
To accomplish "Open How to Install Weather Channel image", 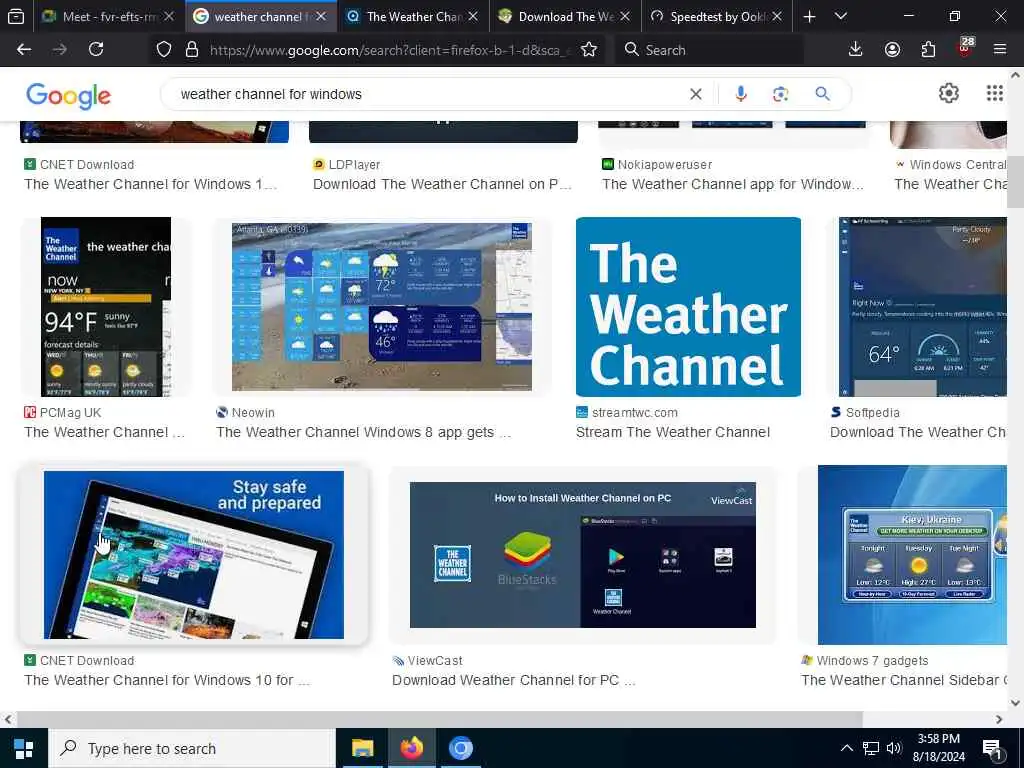I will 583,554.
